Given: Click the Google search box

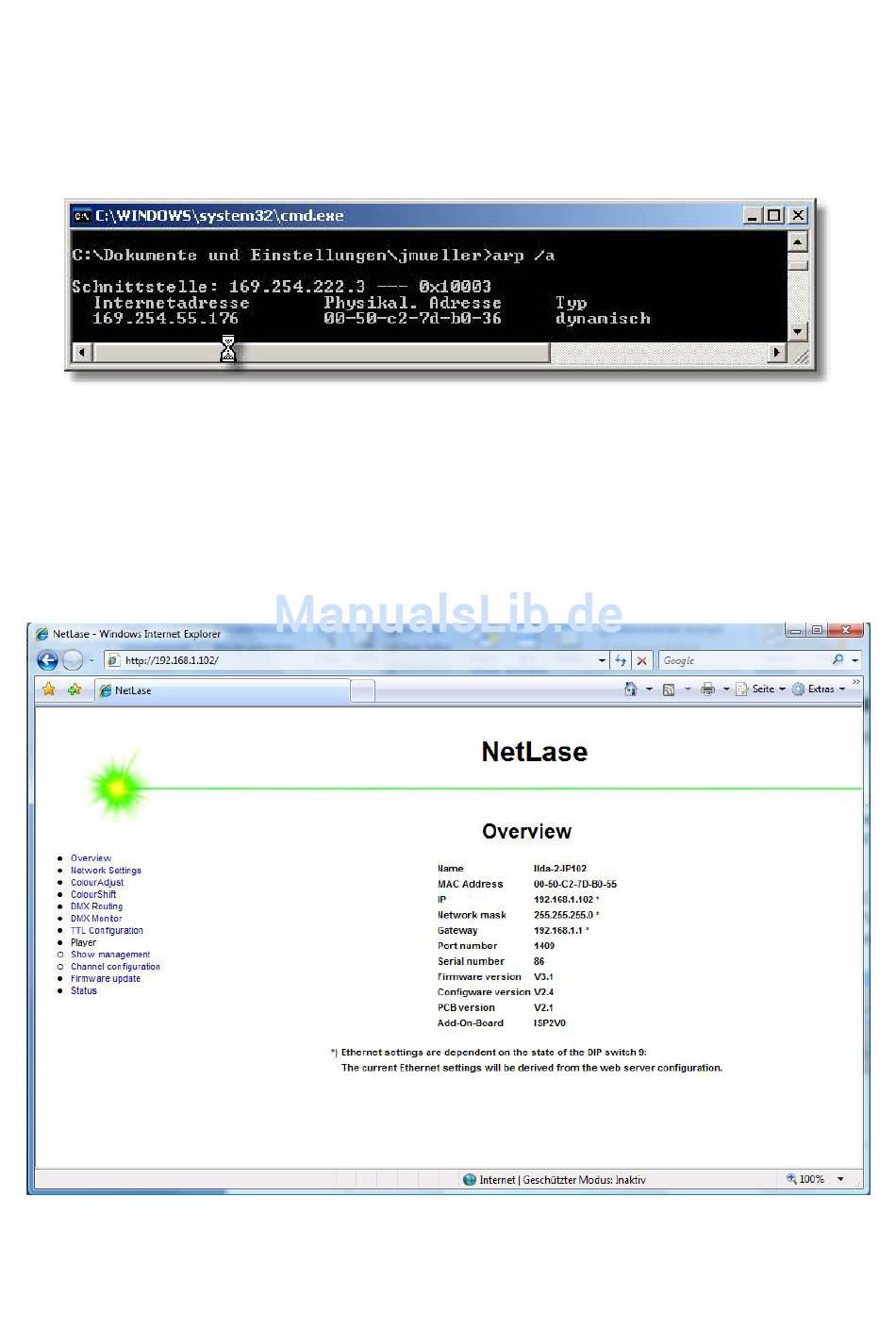Looking at the screenshot, I should pyautogui.click(x=743, y=660).
